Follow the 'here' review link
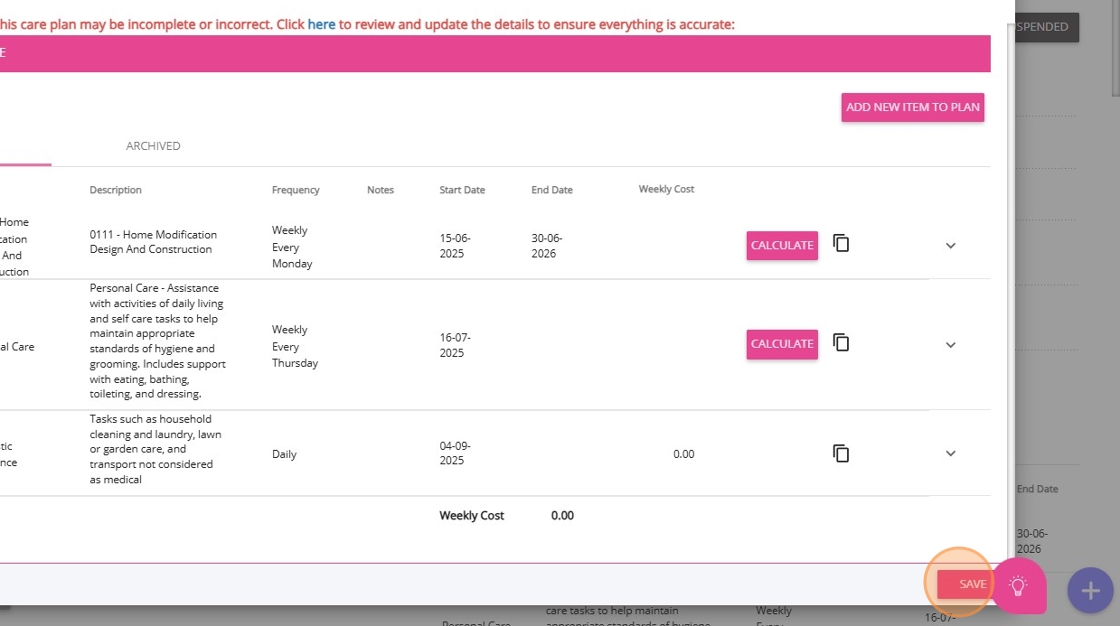Screen dimensions: 1120x626 pyautogui.click(x=321, y=24)
